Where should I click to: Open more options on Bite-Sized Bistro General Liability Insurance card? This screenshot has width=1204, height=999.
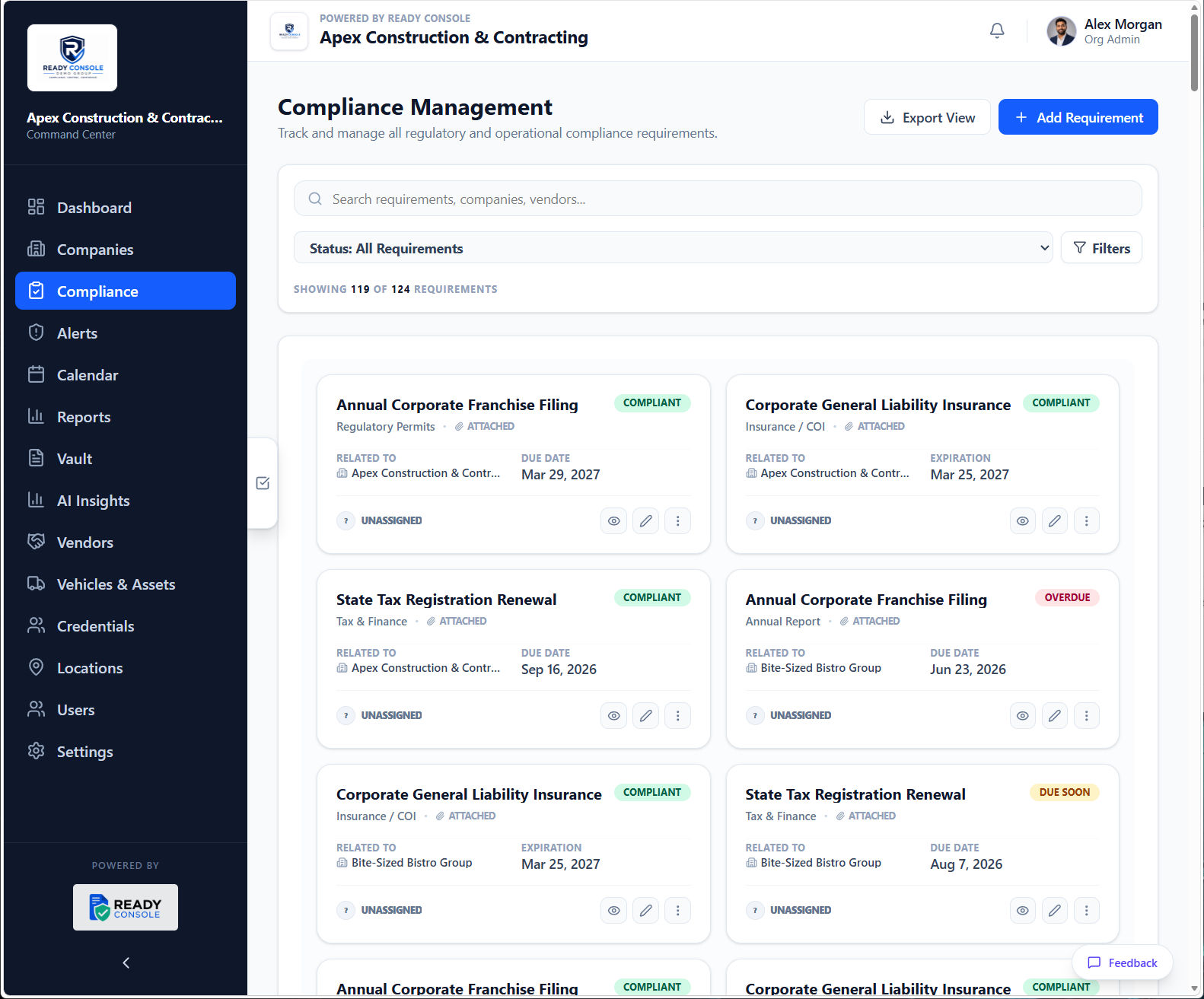pos(677,911)
